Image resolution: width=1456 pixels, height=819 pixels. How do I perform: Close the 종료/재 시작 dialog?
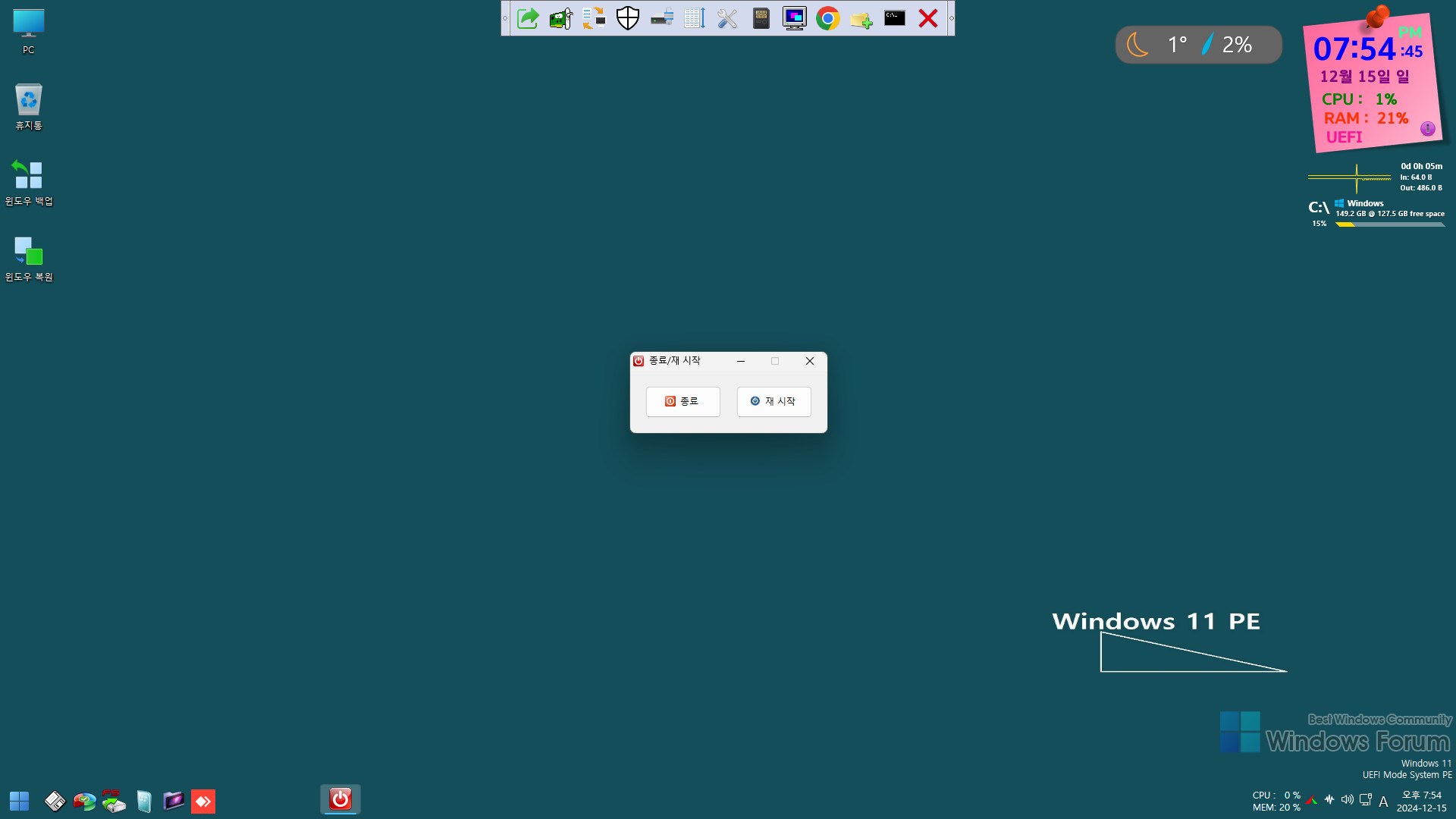point(810,361)
